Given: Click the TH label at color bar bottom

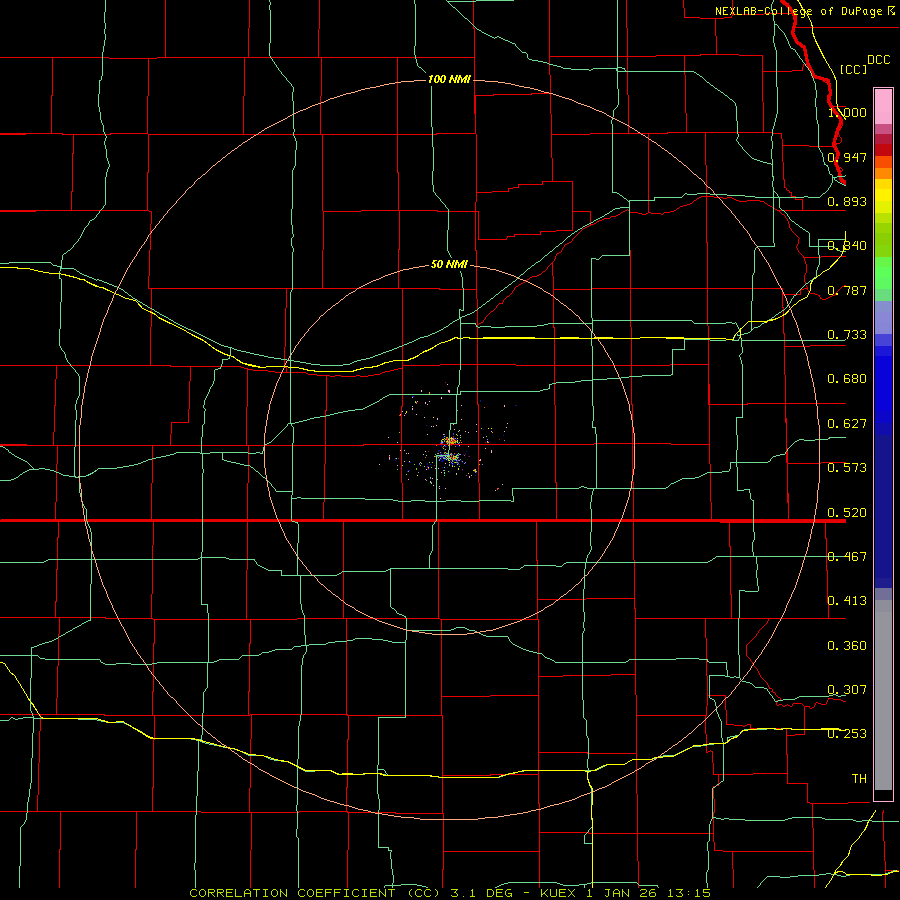Looking at the screenshot, I should point(859,779).
